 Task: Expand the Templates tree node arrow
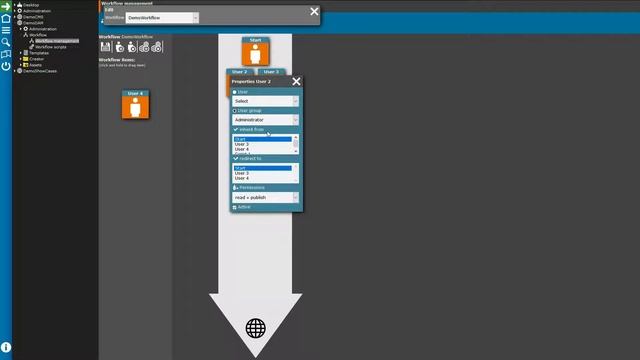21,53
